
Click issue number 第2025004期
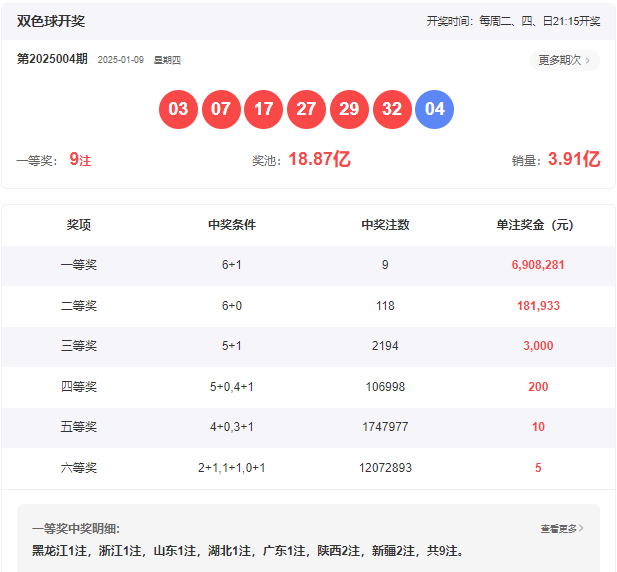pyautogui.click(x=52, y=59)
